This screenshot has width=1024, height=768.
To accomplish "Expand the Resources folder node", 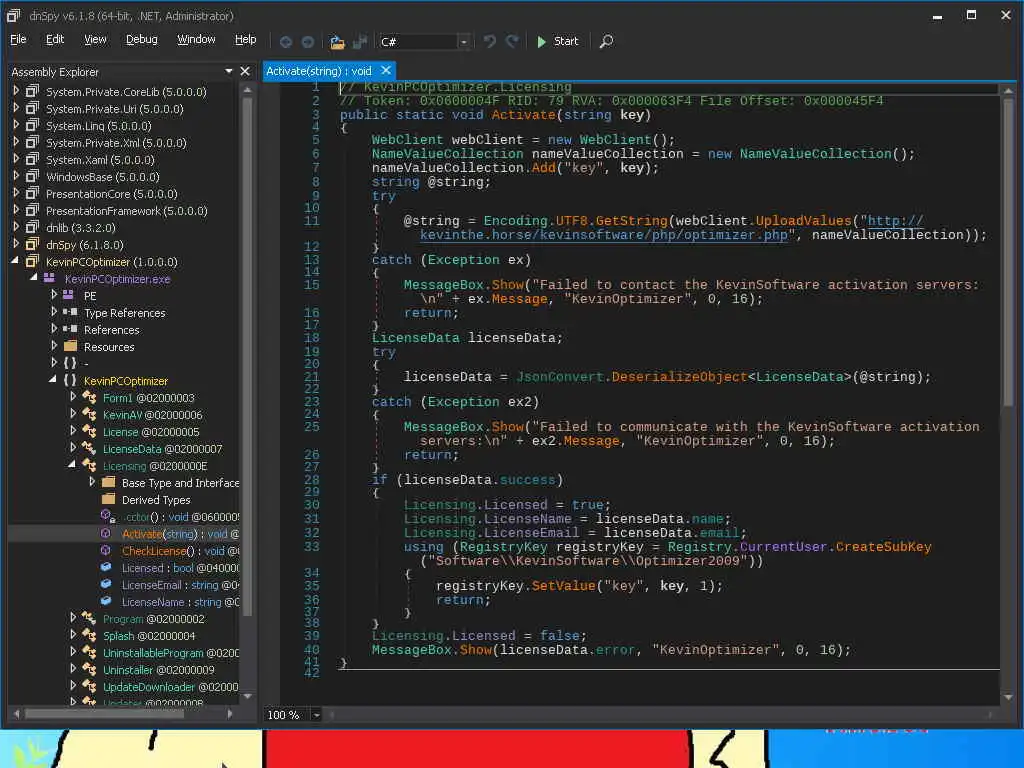I will [x=54, y=346].
